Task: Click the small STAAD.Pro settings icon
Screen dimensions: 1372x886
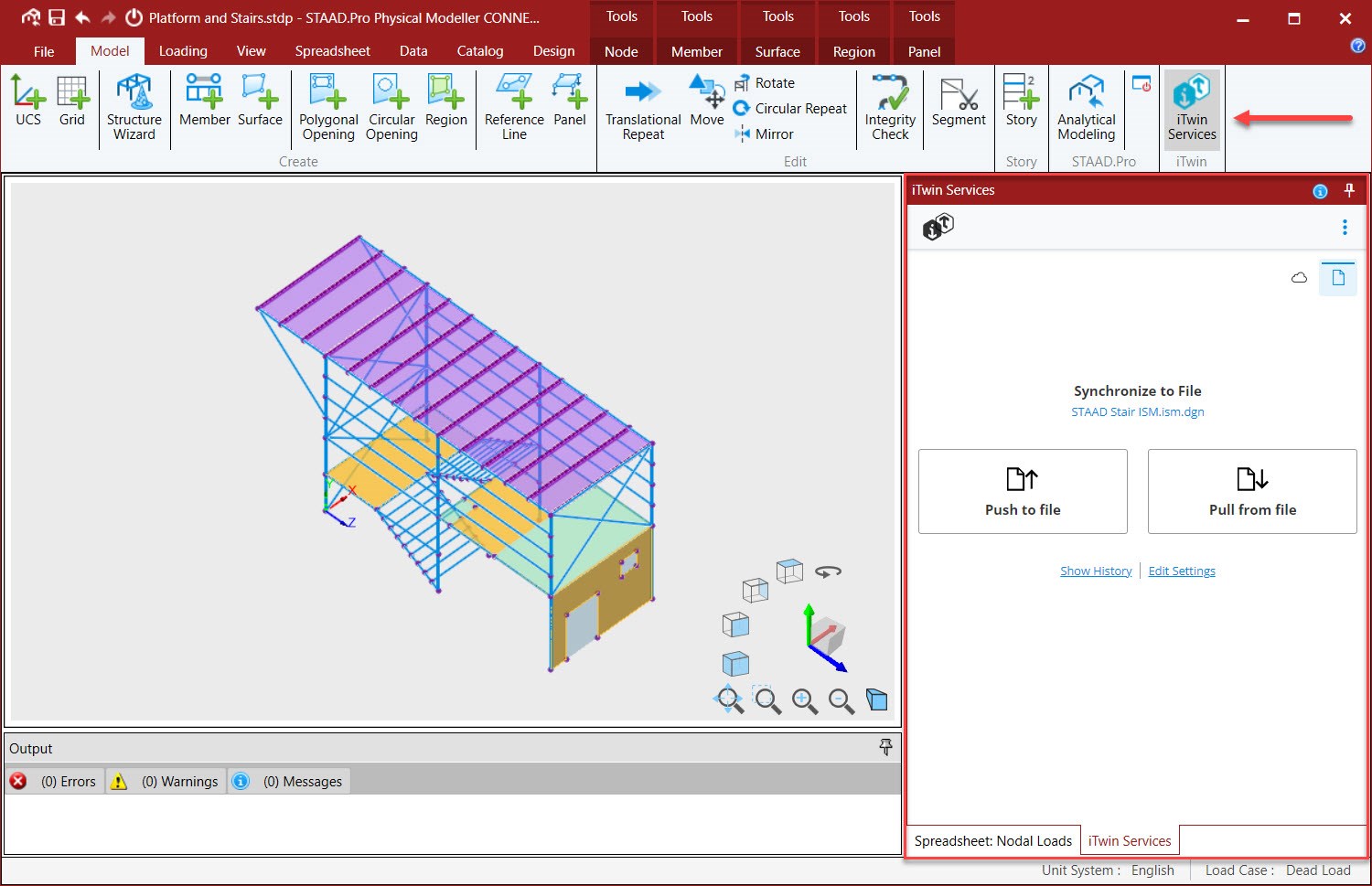Action: point(1141,84)
